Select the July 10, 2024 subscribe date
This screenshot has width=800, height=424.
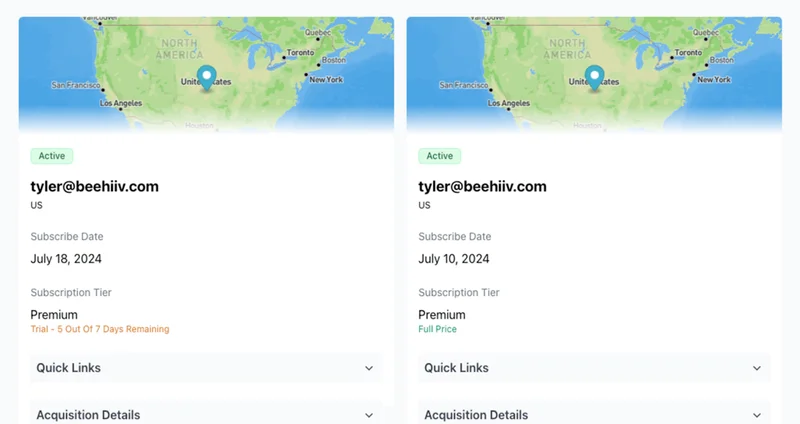click(x=454, y=259)
